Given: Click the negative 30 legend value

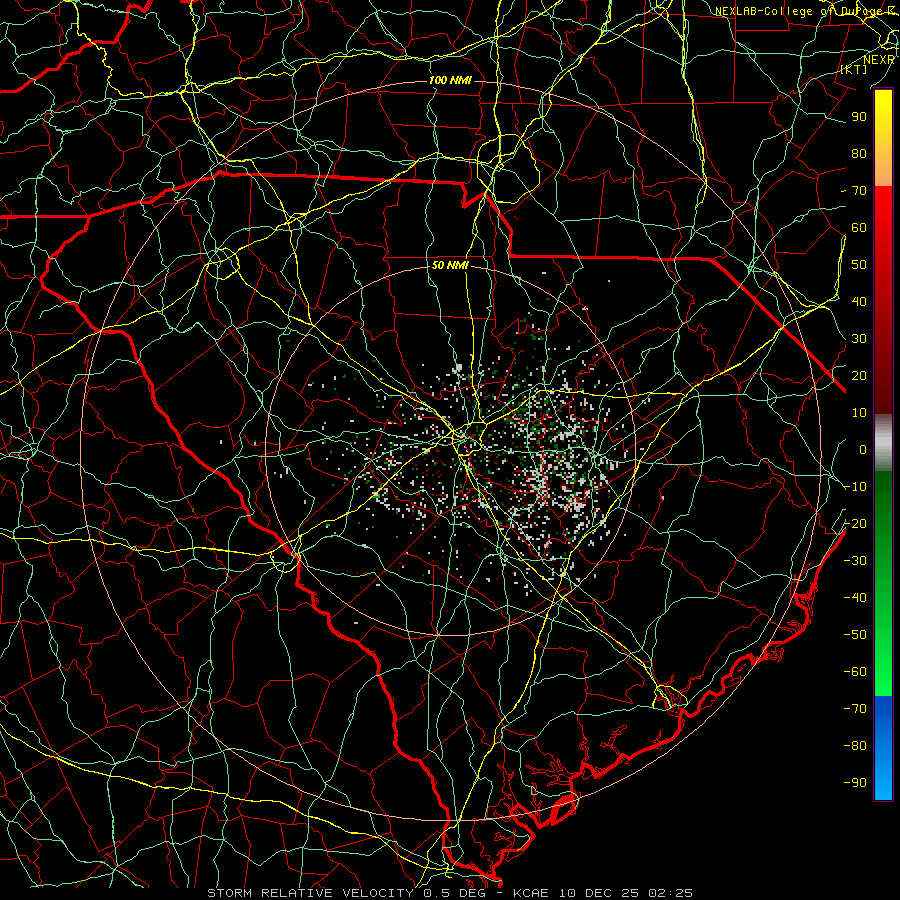Looking at the screenshot, I should [855, 561].
